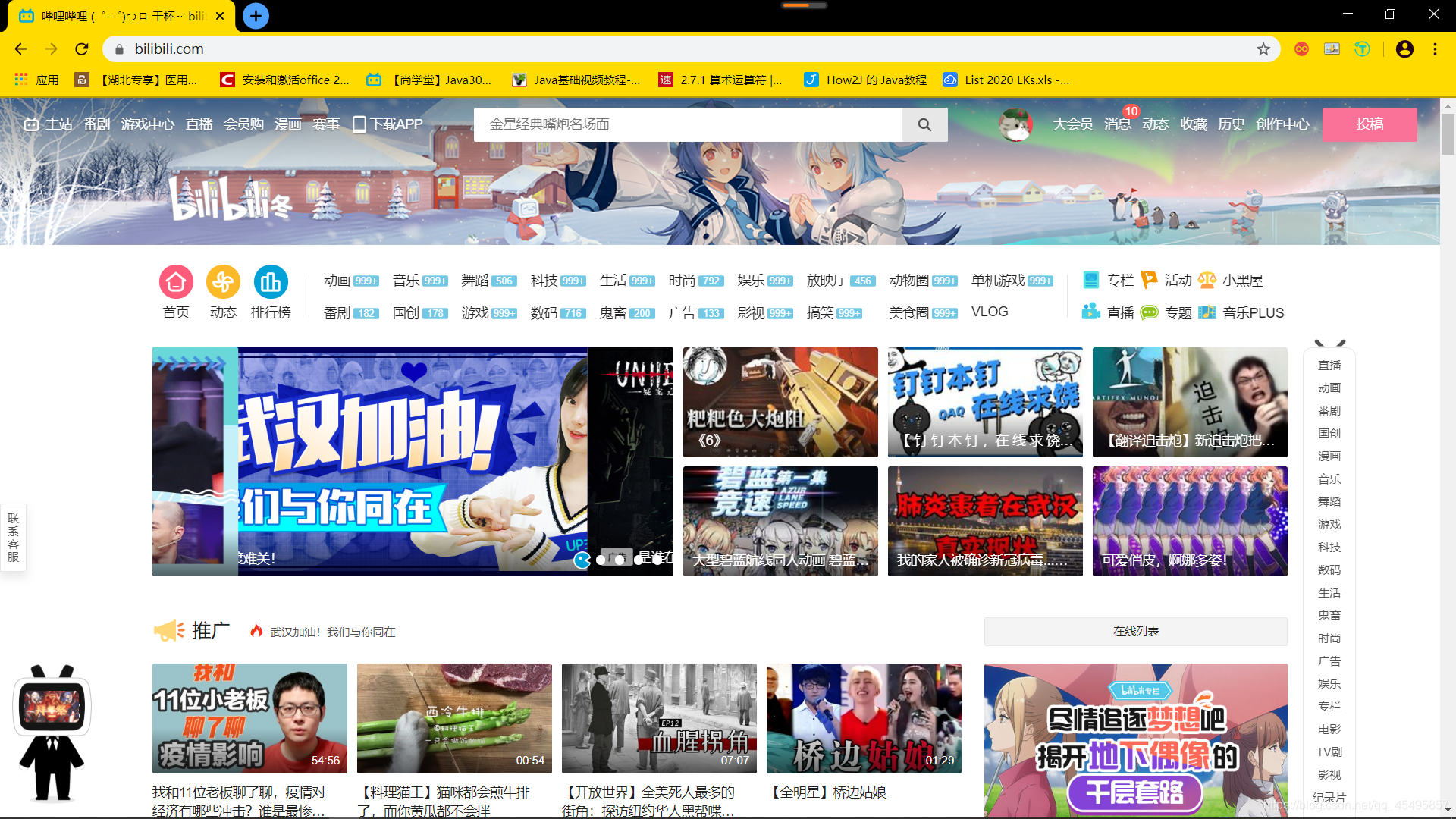
Task: Click the pink 投稿 upload button
Action: pyautogui.click(x=1369, y=124)
